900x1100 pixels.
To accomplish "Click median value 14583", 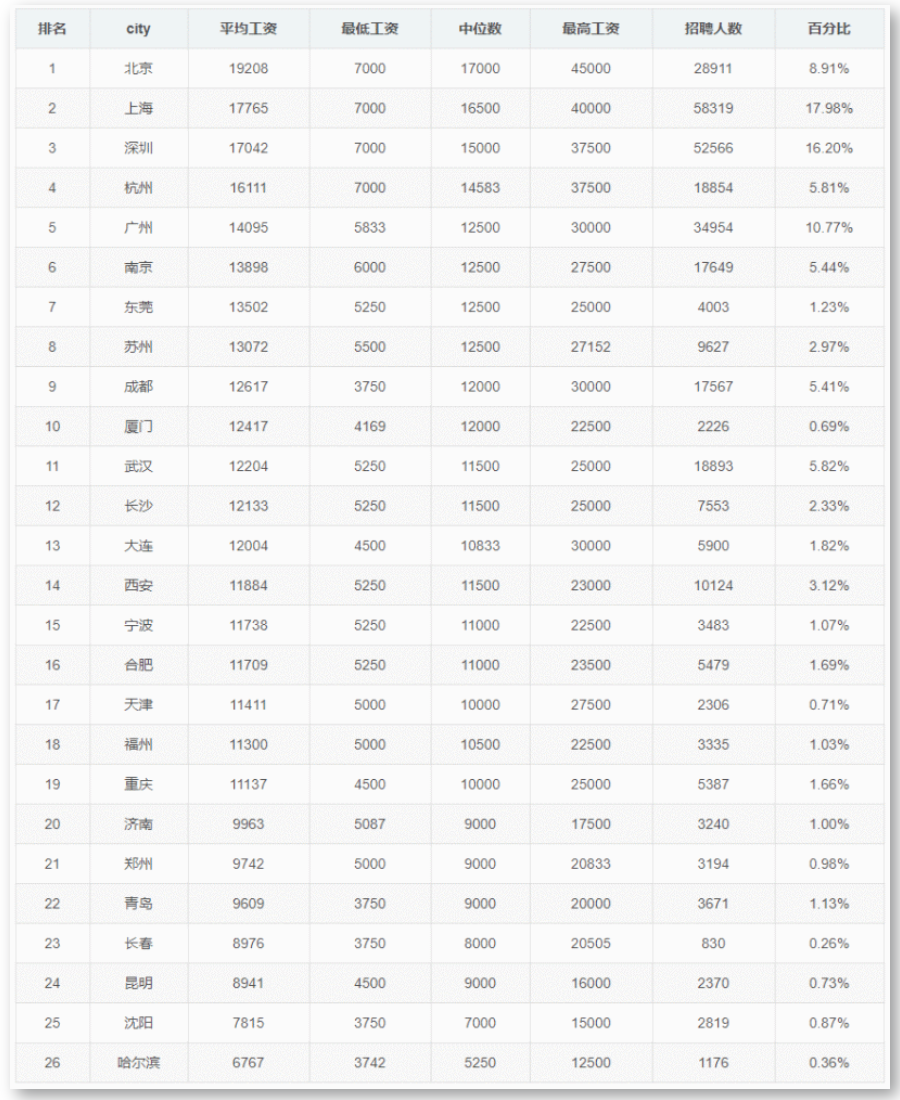I will click(480, 188).
